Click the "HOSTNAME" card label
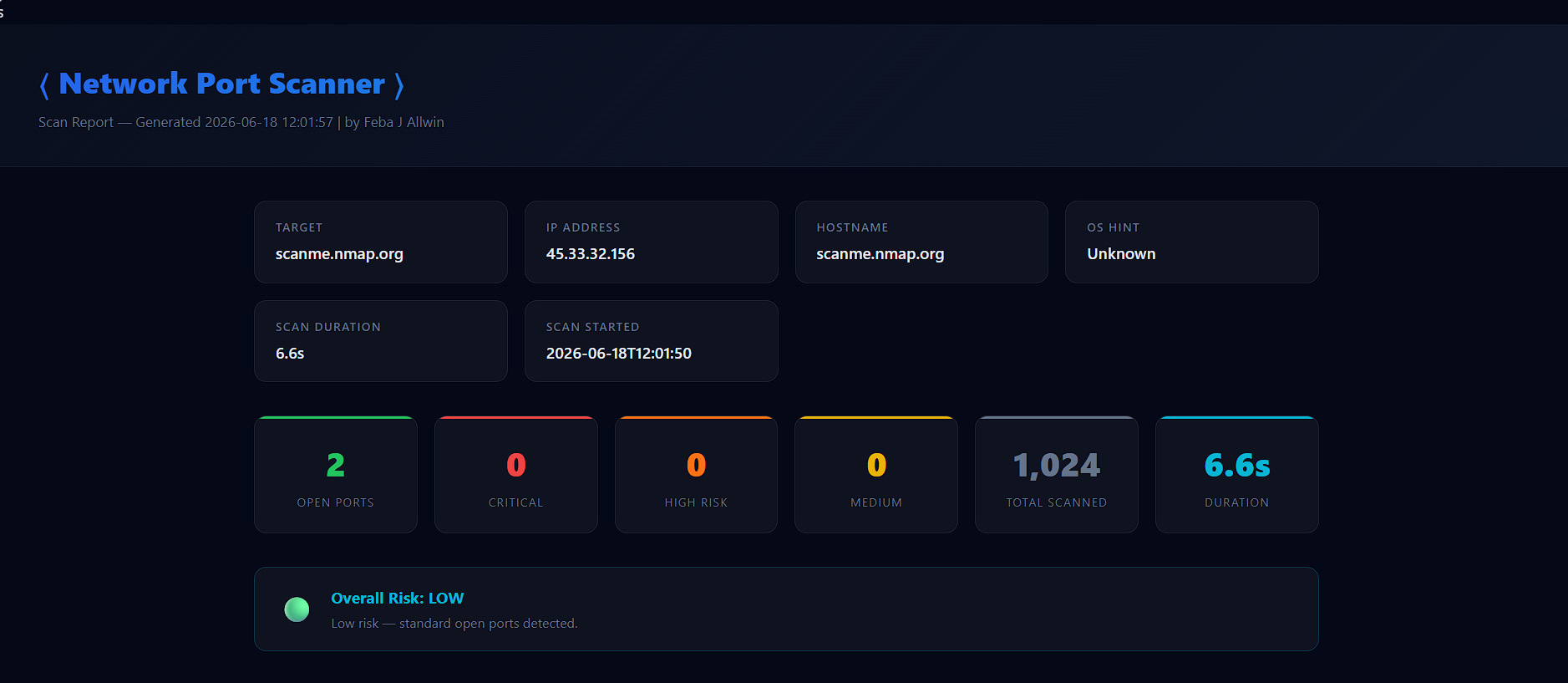This screenshot has height=683, width=1568. pyautogui.click(x=852, y=227)
